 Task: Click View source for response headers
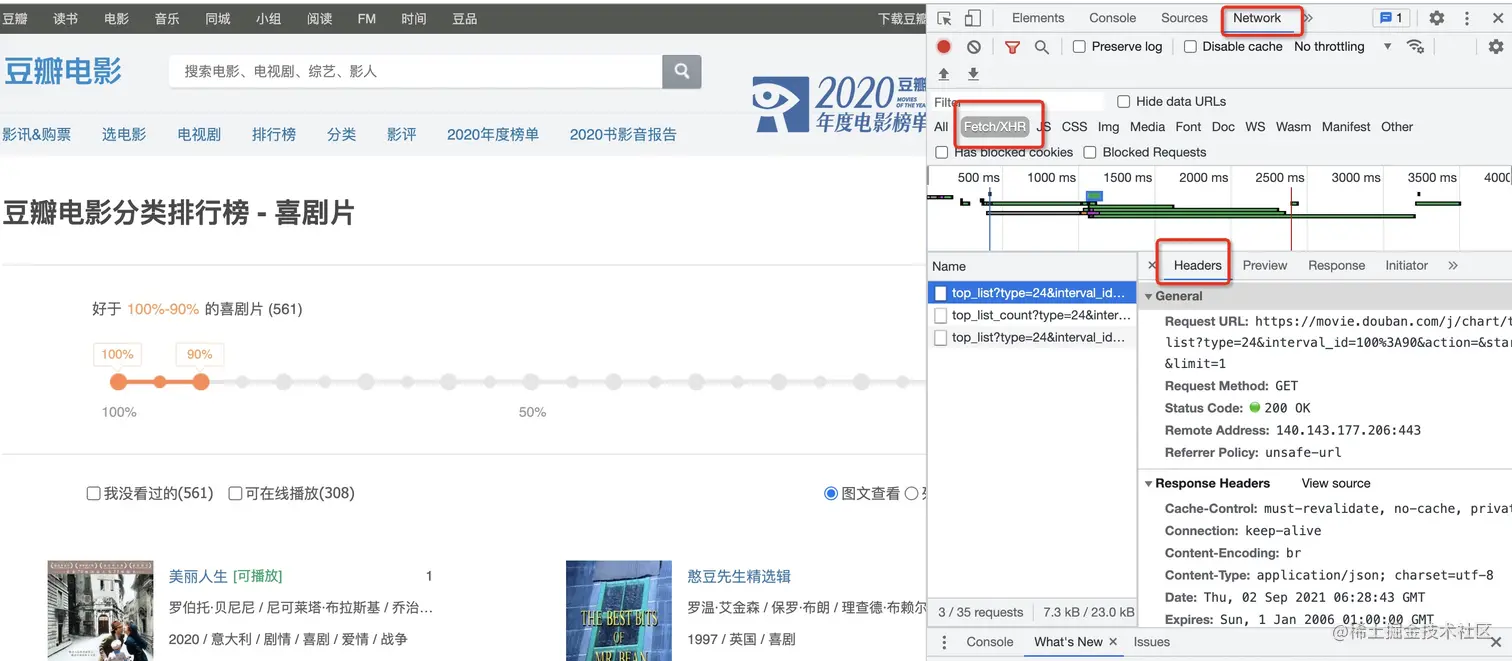tap(1336, 483)
